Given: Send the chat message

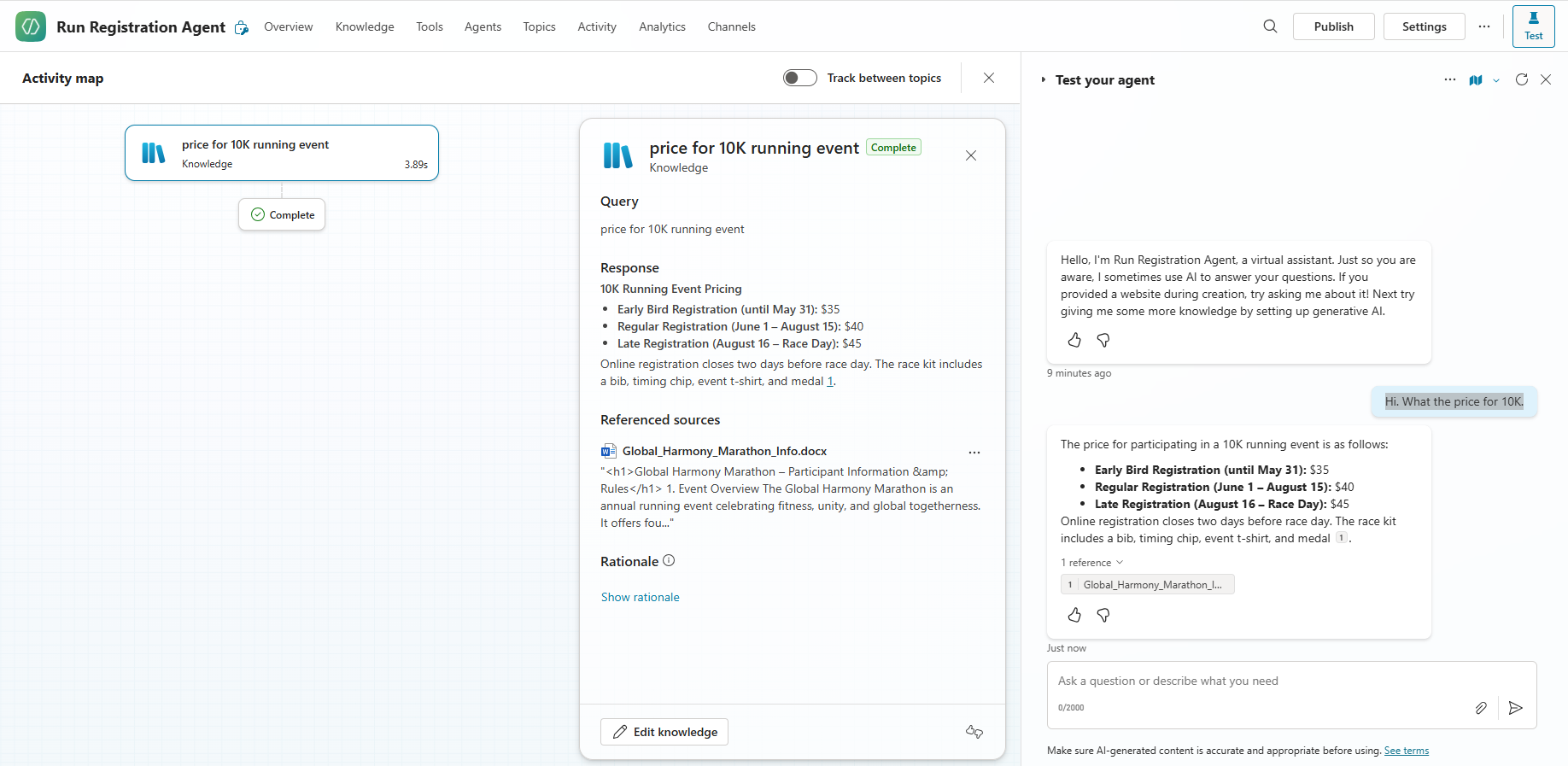Looking at the screenshot, I should click(x=1515, y=708).
